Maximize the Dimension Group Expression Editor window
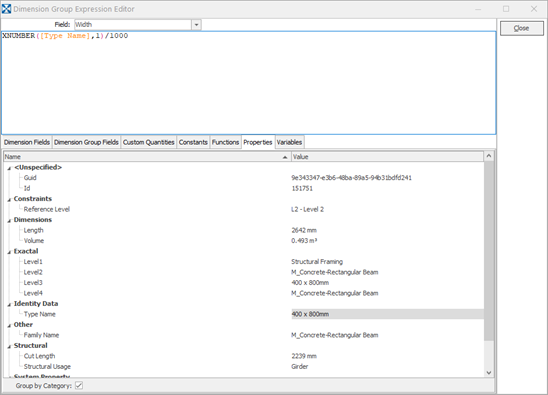548x395 pixels. (x=506, y=9)
